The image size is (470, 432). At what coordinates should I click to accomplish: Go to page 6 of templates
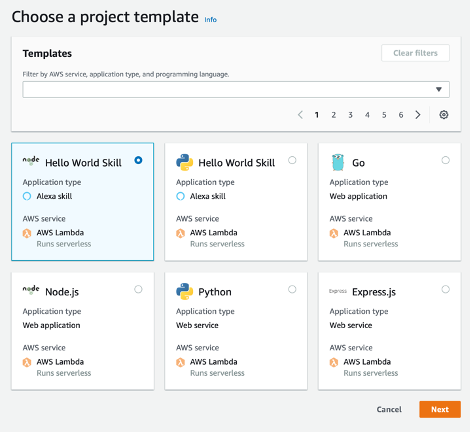[x=401, y=115]
